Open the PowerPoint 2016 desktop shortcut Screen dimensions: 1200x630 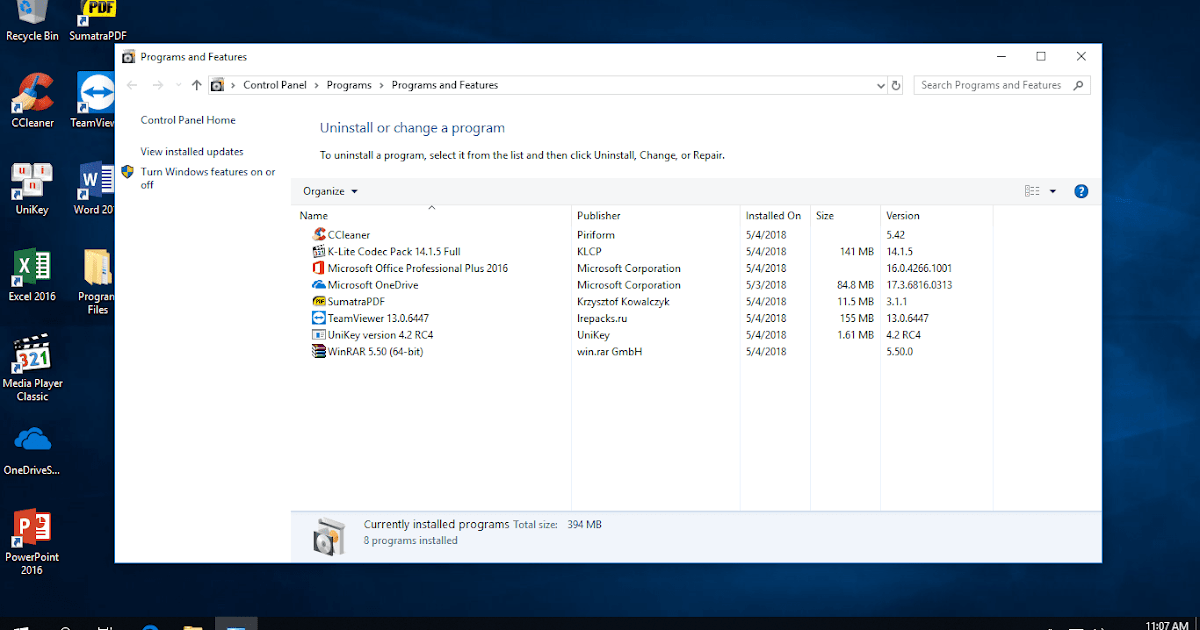32,541
